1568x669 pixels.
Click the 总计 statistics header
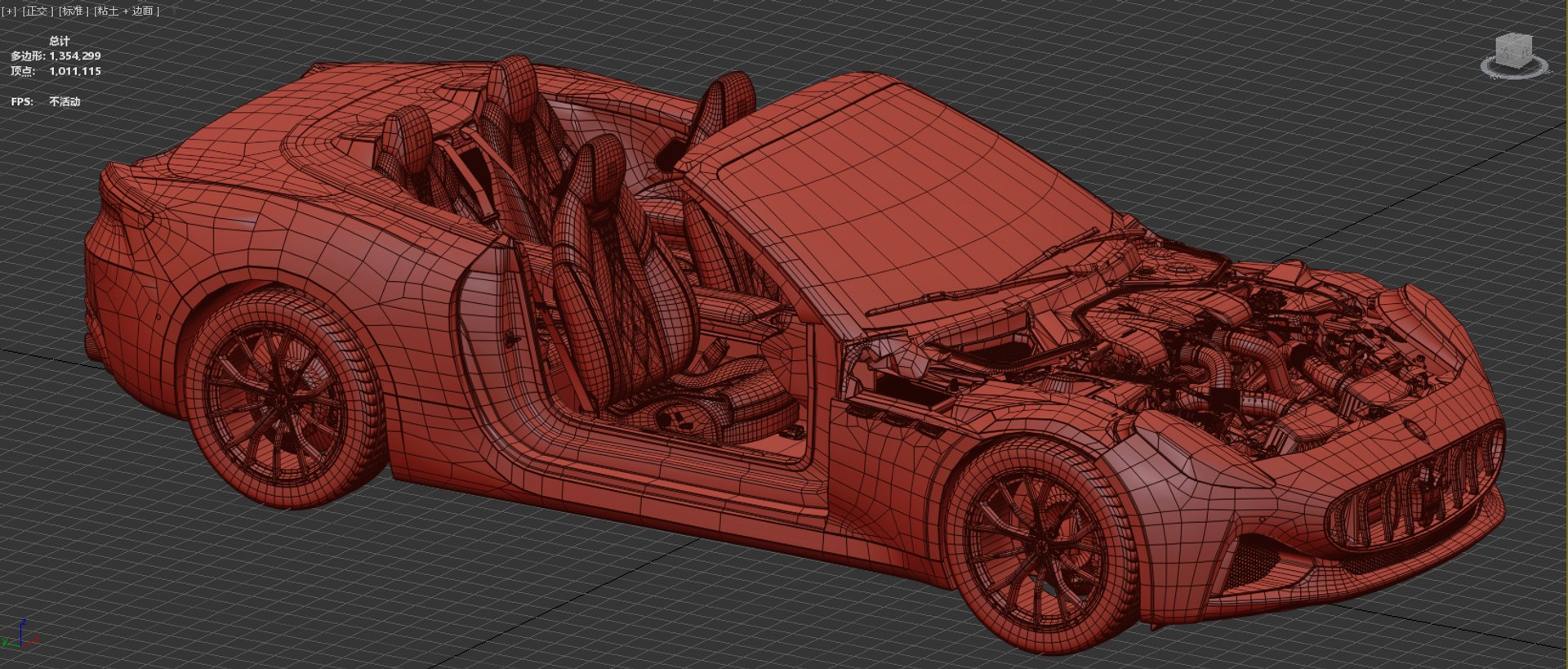pyautogui.click(x=59, y=41)
